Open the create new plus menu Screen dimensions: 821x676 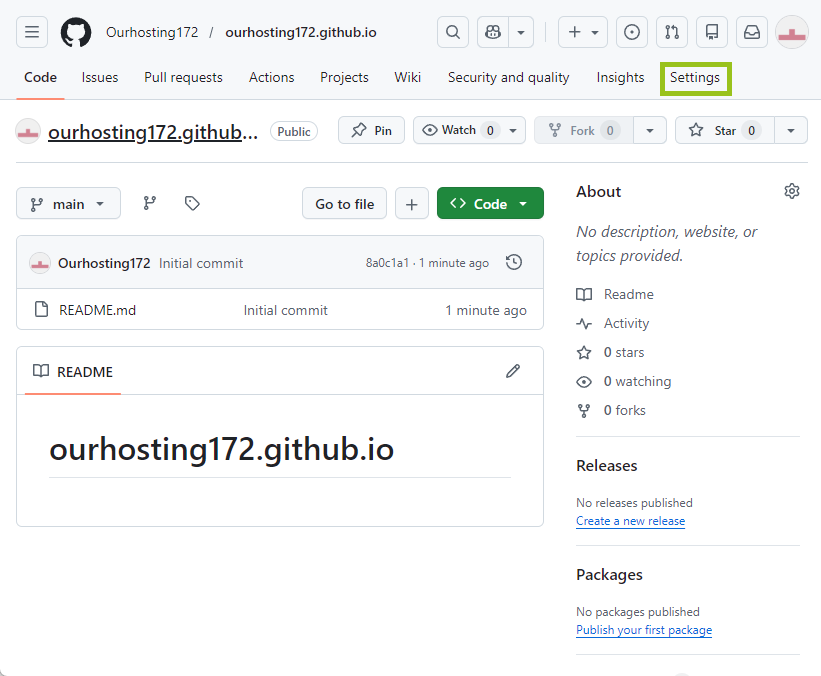pos(583,32)
